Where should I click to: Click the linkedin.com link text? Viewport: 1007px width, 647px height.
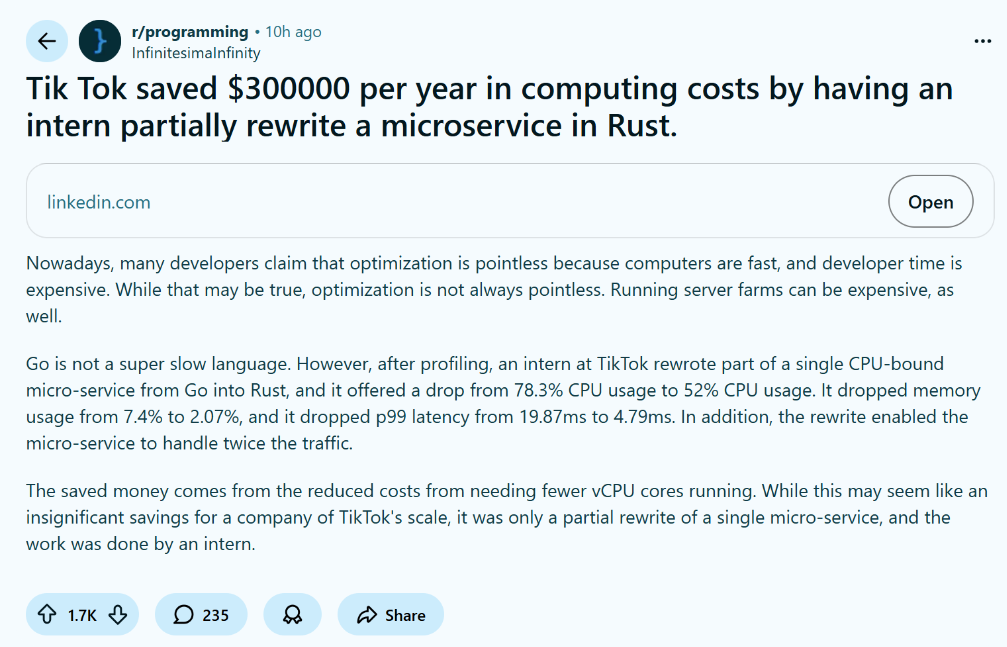click(99, 202)
